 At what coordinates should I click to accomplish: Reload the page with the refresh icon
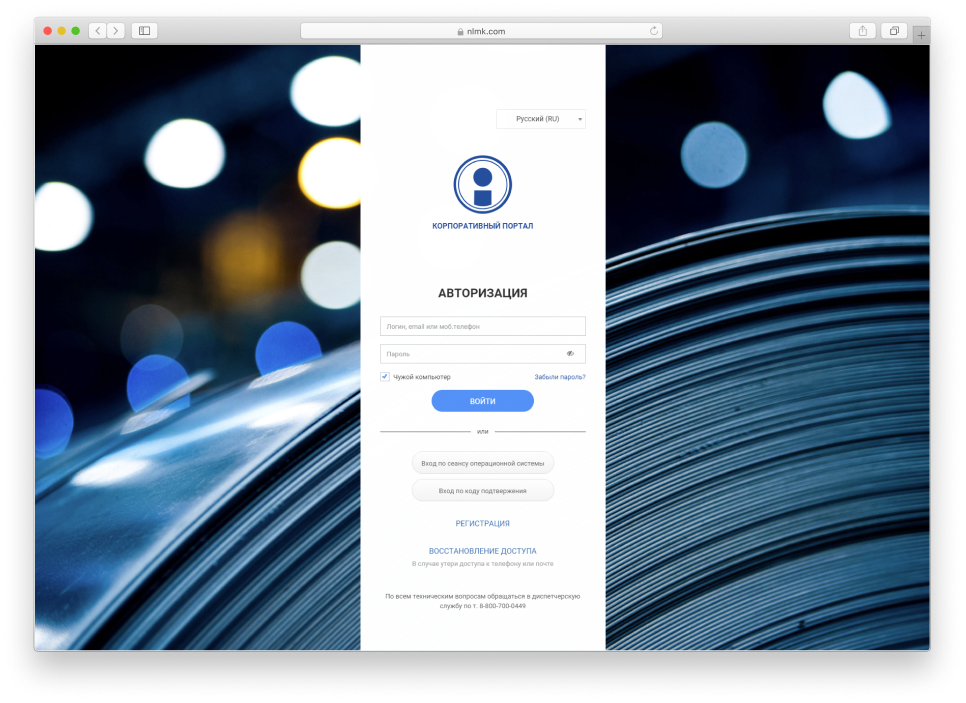654,31
